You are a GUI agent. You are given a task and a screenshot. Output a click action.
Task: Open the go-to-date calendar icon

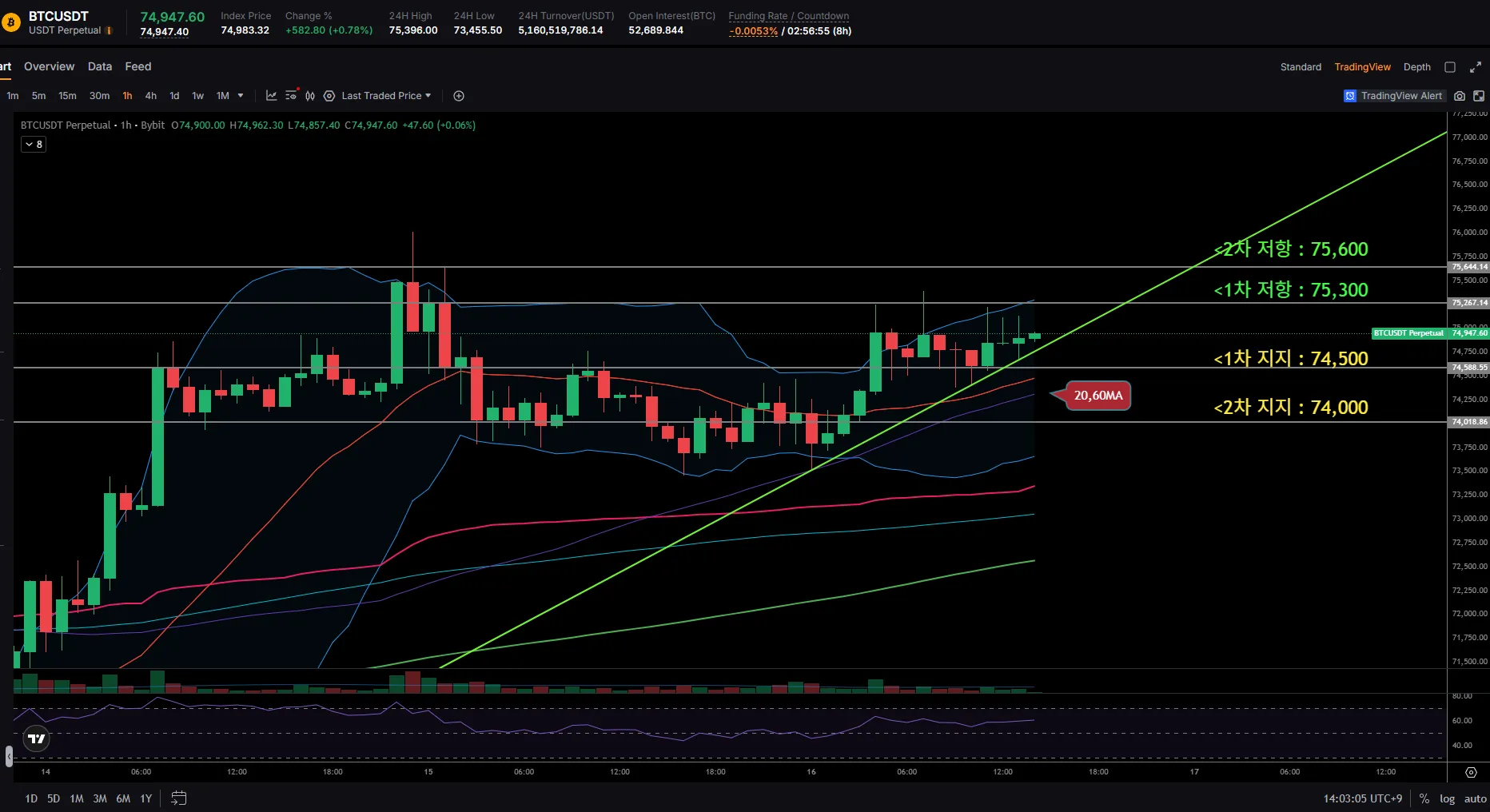pyautogui.click(x=179, y=798)
